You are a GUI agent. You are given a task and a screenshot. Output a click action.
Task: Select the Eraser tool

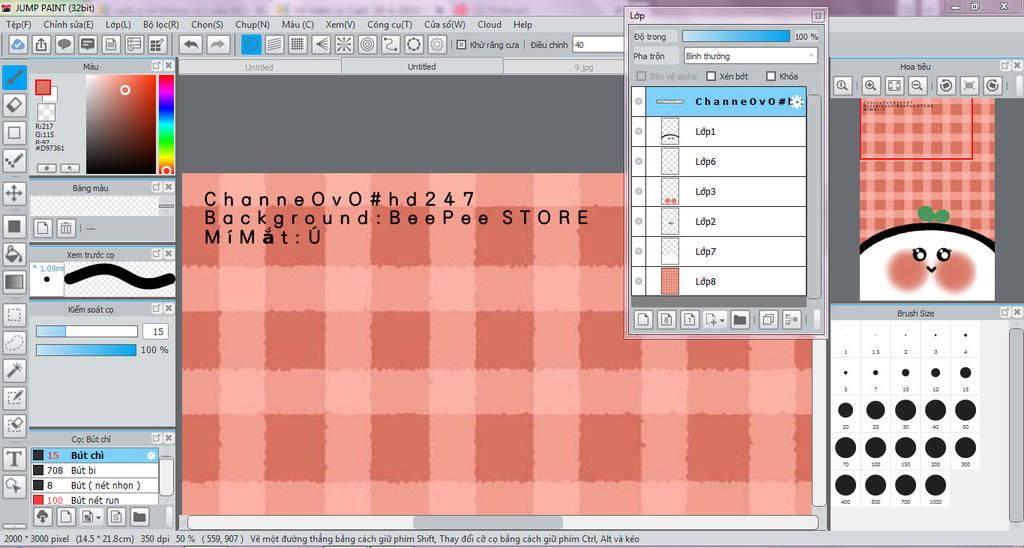pyautogui.click(x=14, y=105)
